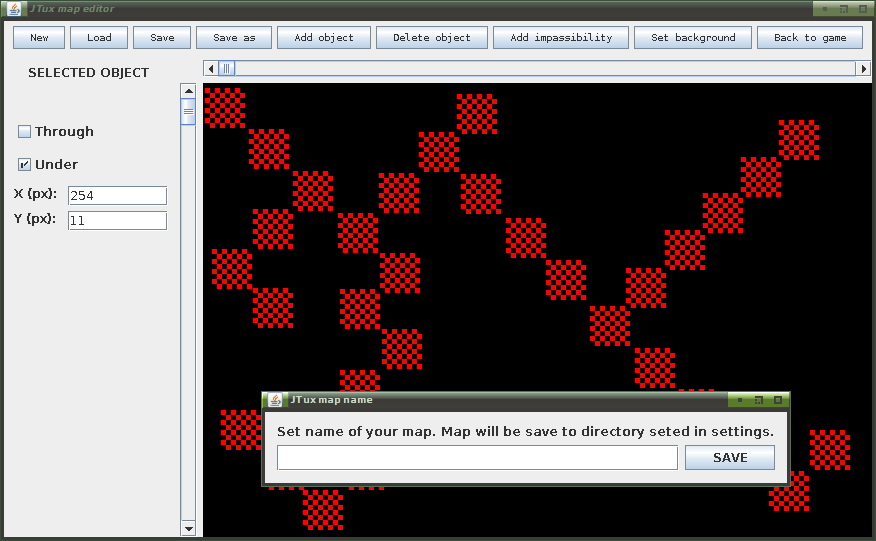This screenshot has width=876, height=541.
Task: Select Add impassibility
Action: [x=561, y=37]
